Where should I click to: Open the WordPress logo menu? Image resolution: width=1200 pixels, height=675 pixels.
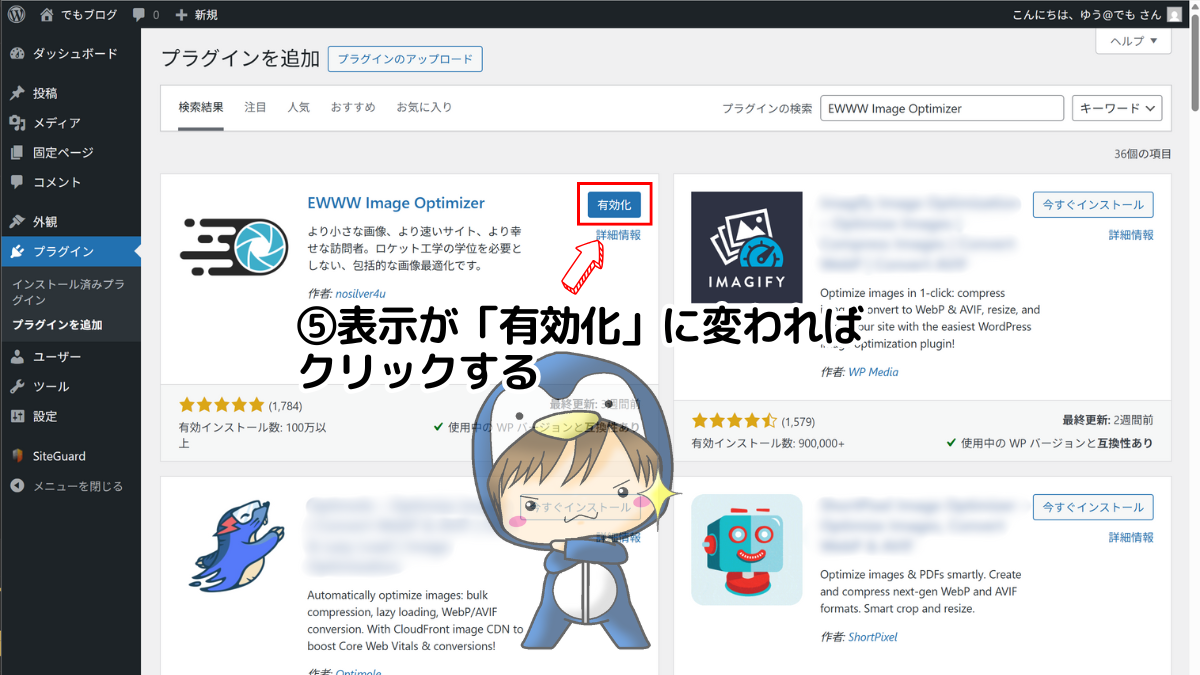16,14
